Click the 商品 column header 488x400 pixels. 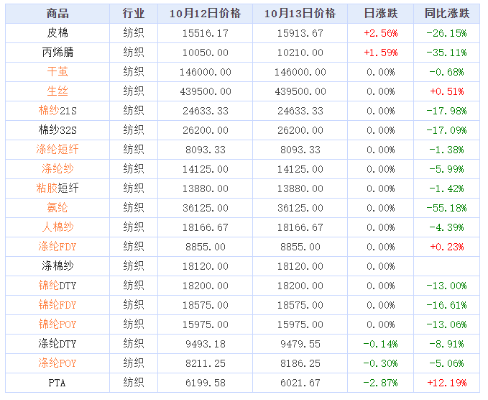57,14
